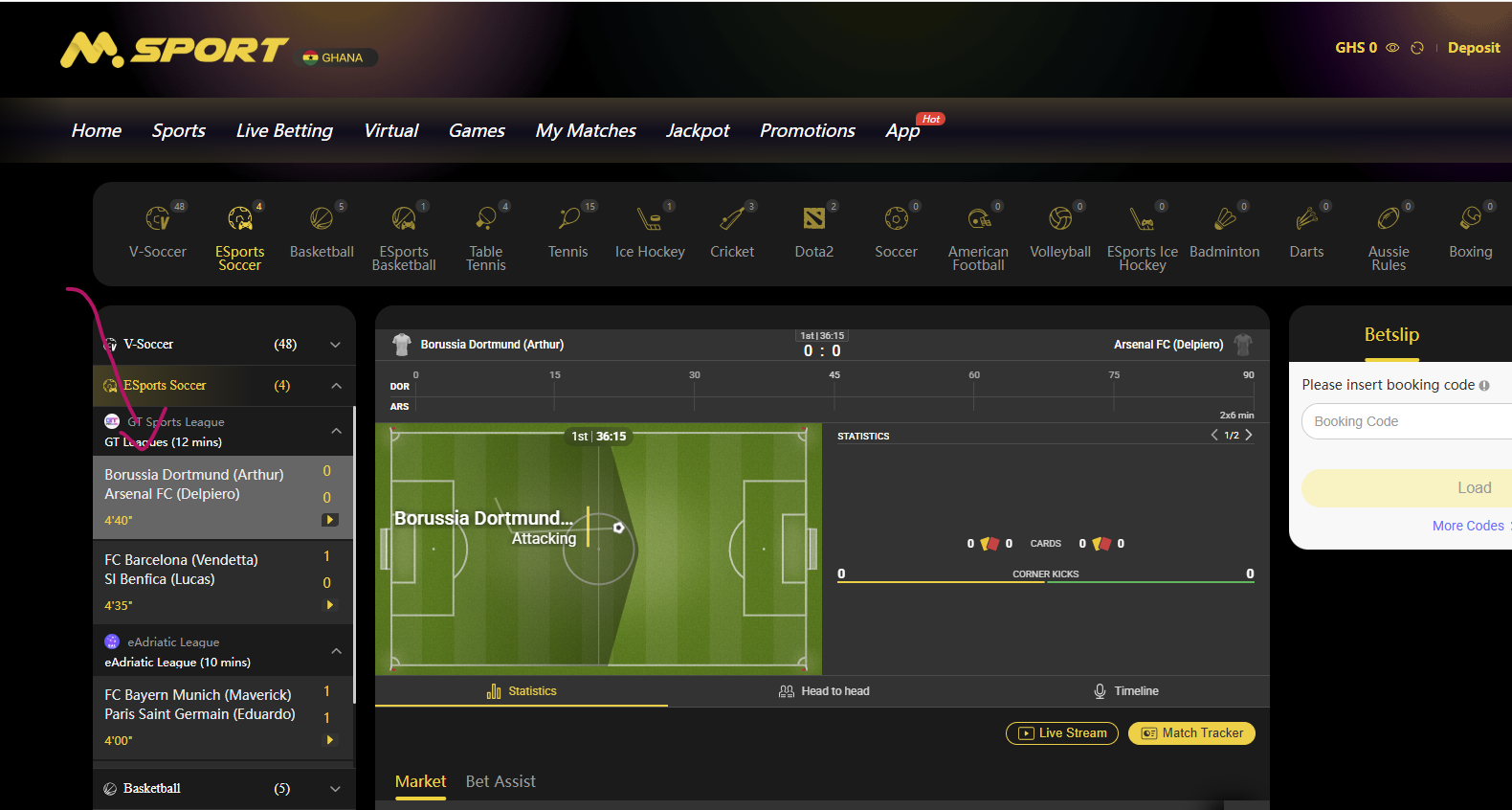Open the Betslip tab

1391,335
